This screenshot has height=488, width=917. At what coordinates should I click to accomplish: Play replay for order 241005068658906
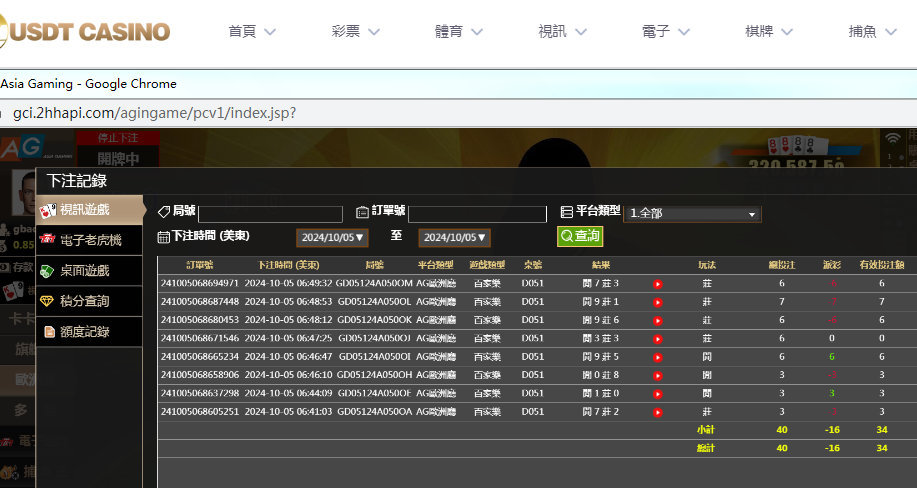coord(658,375)
